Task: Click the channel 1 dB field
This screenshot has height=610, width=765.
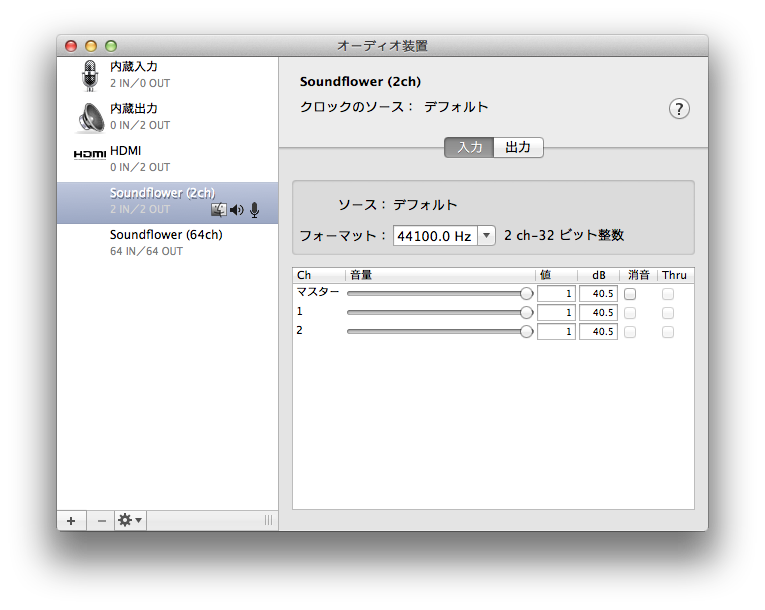Action: point(598,313)
